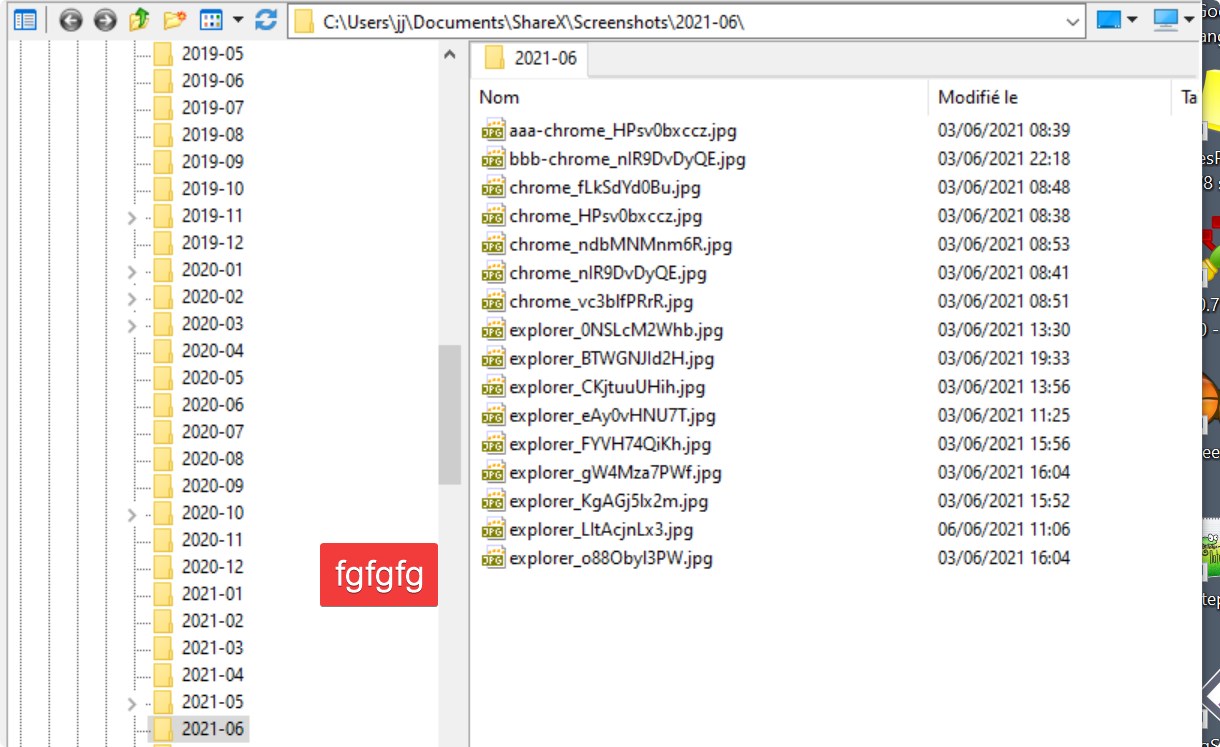Click the Forward navigation arrow

pyautogui.click(x=104, y=20)
